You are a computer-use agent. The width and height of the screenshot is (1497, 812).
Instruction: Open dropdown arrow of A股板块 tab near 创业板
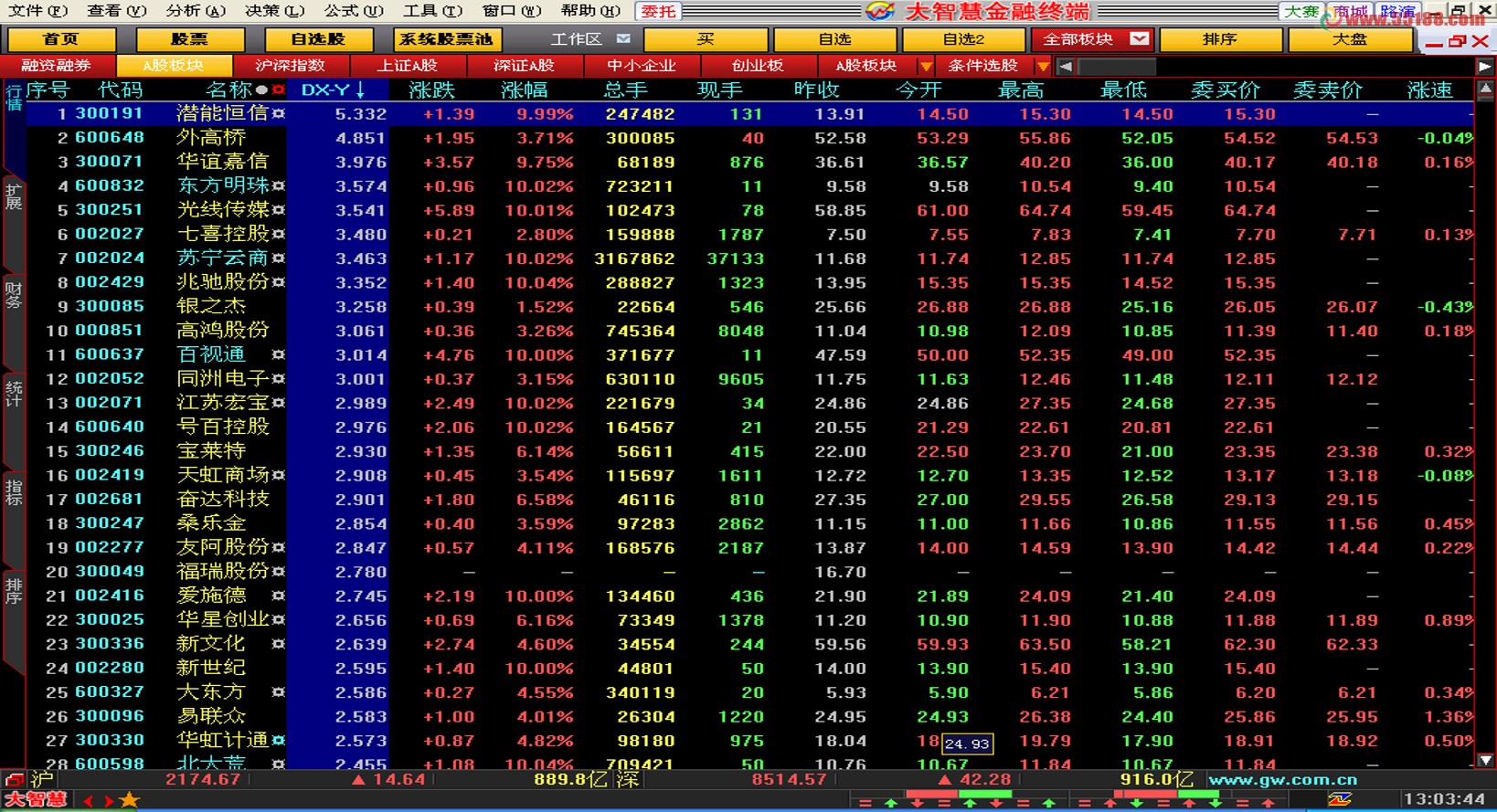click(x=926, y=66)
